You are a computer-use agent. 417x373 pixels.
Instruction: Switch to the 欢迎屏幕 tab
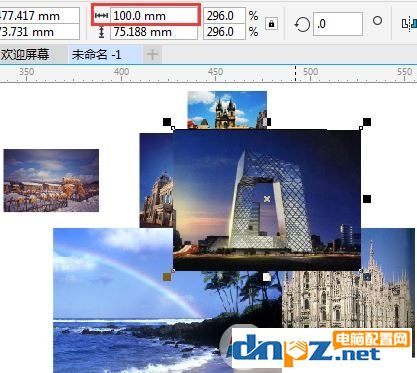(x=33, y=54)
